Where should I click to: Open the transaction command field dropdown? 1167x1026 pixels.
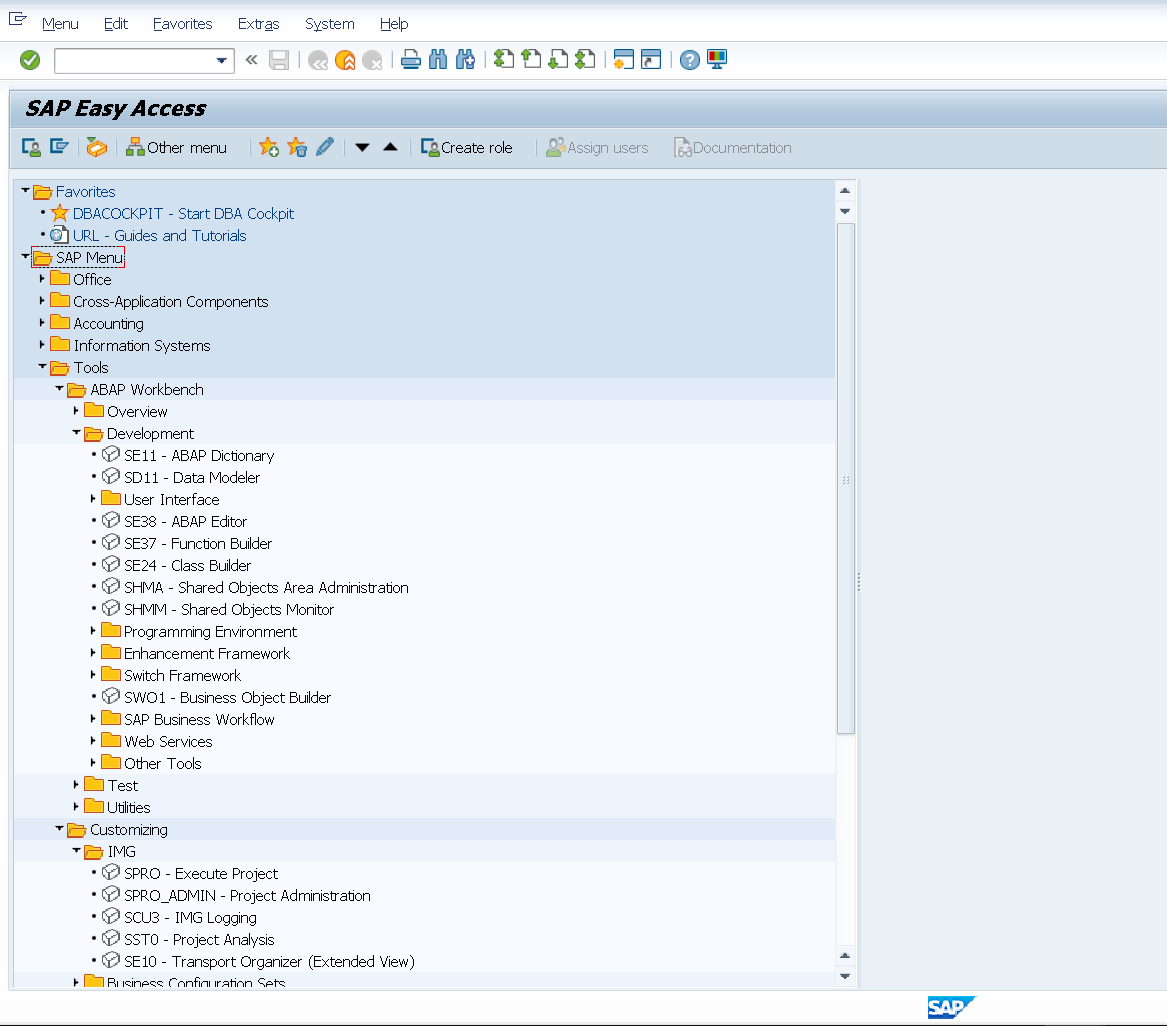pos(222,61)
